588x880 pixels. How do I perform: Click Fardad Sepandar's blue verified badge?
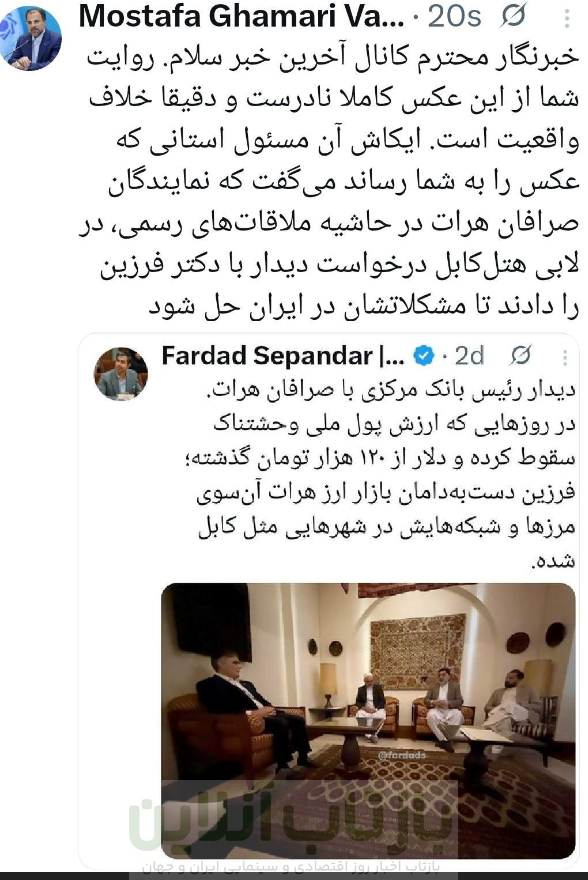[424, 356]
